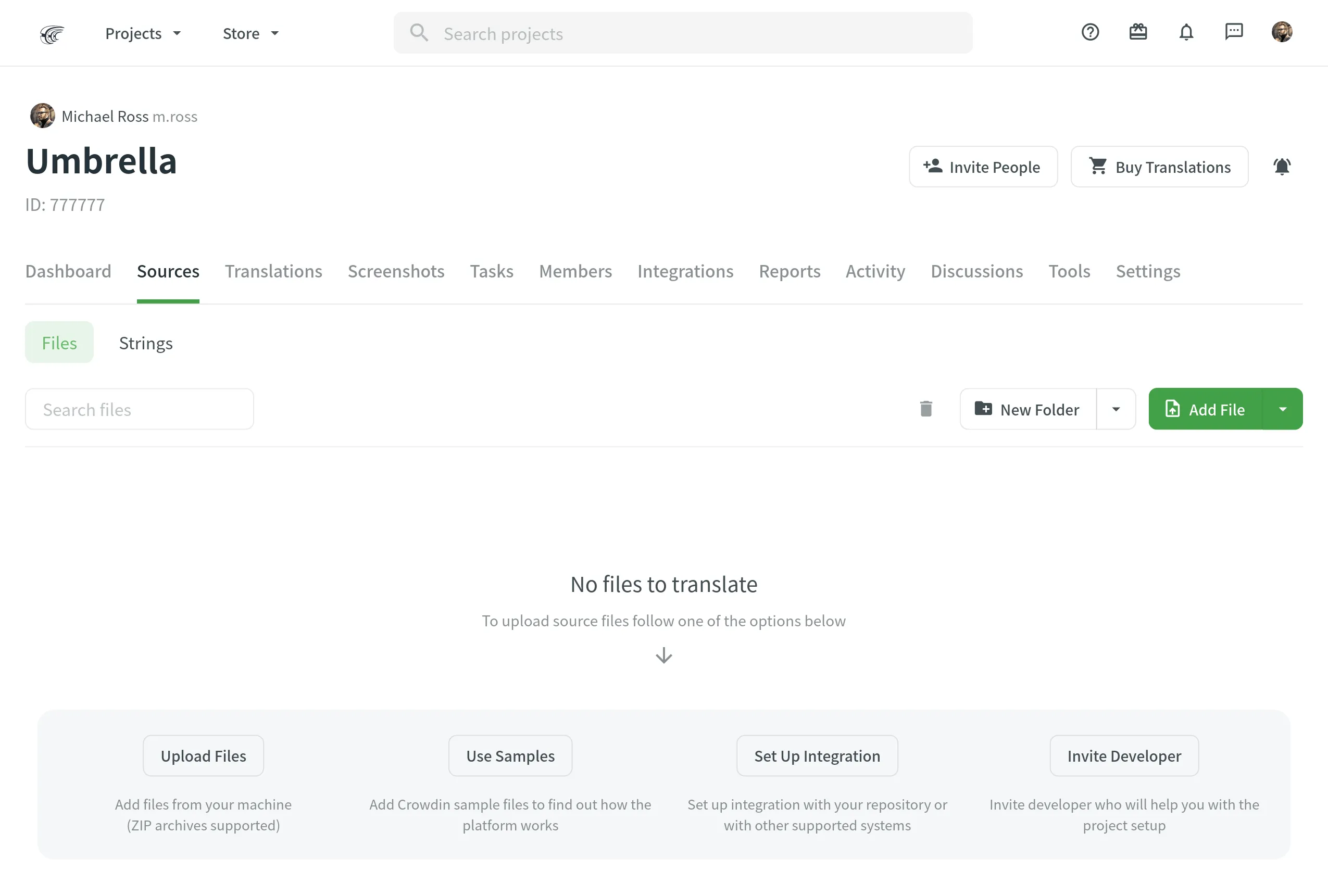Screen dimensions: 1328x896
Task: Expand the New Folder dropdown arrow
Action: tap(1116, 408)
